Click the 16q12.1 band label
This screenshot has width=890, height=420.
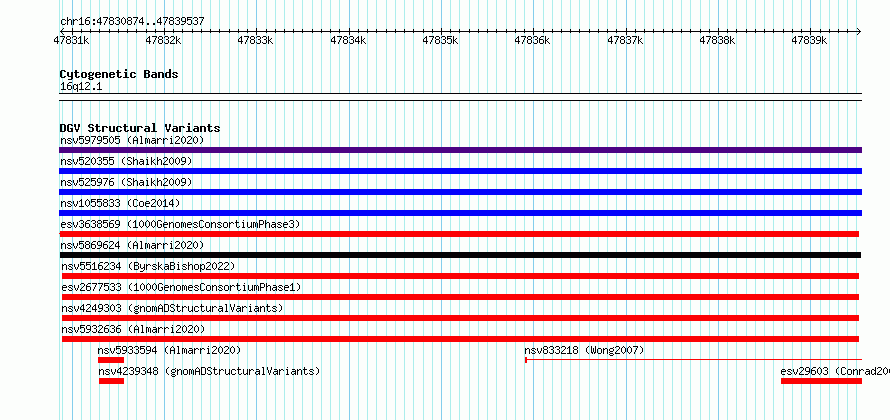point(81,87)
